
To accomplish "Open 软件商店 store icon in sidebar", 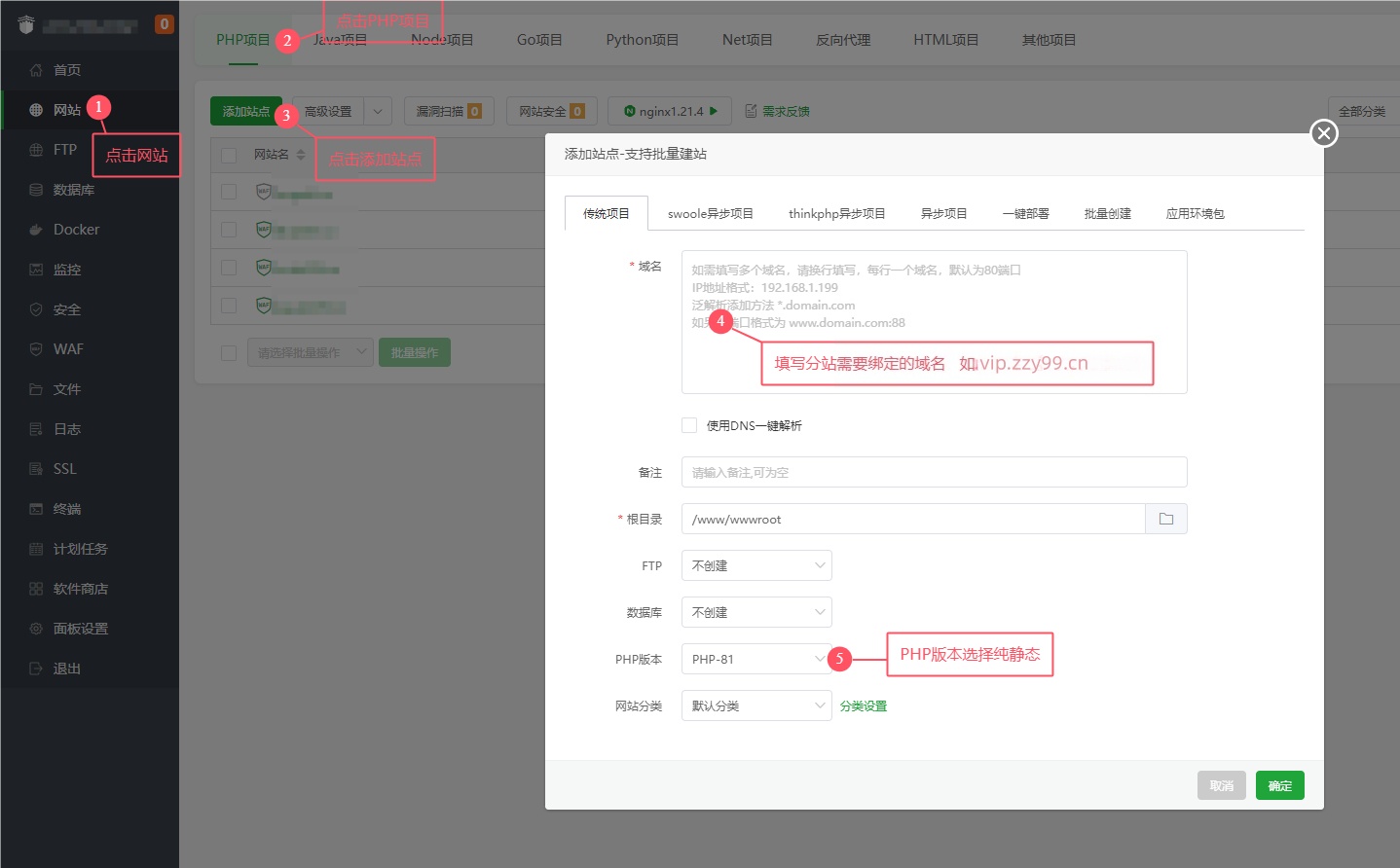I will coord(36,589).
